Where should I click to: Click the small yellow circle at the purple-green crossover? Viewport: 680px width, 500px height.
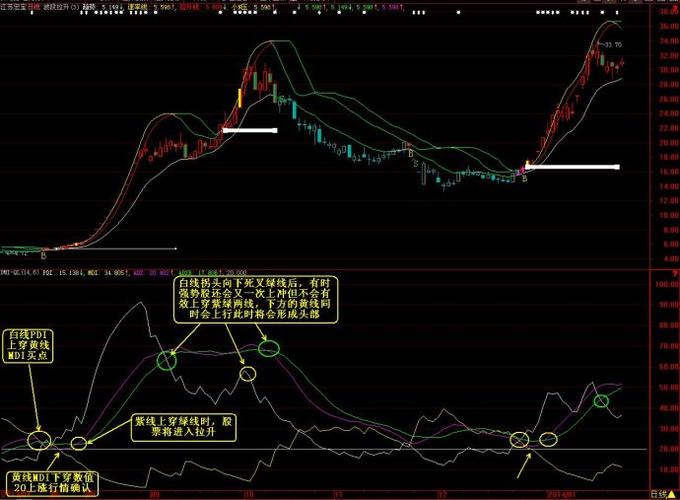tap(78, 443)
